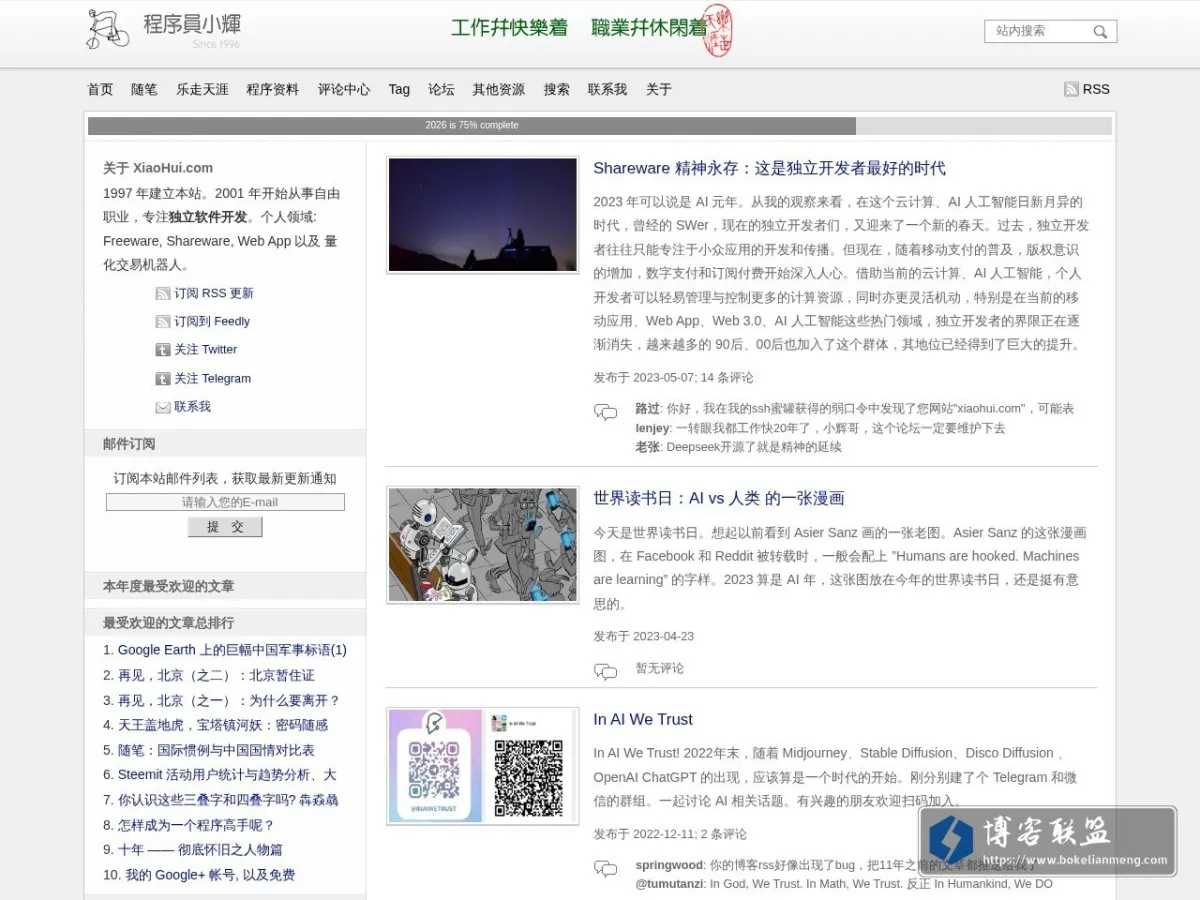
Task: Click the feed icon beside 订阅到 Feedly
Action: click(163, 321)
